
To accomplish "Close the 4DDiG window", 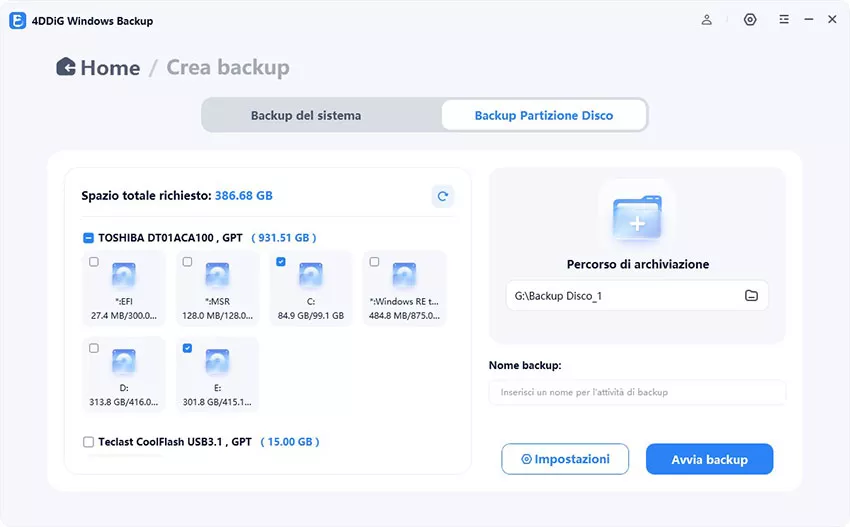I will click(x=832, y=20).
